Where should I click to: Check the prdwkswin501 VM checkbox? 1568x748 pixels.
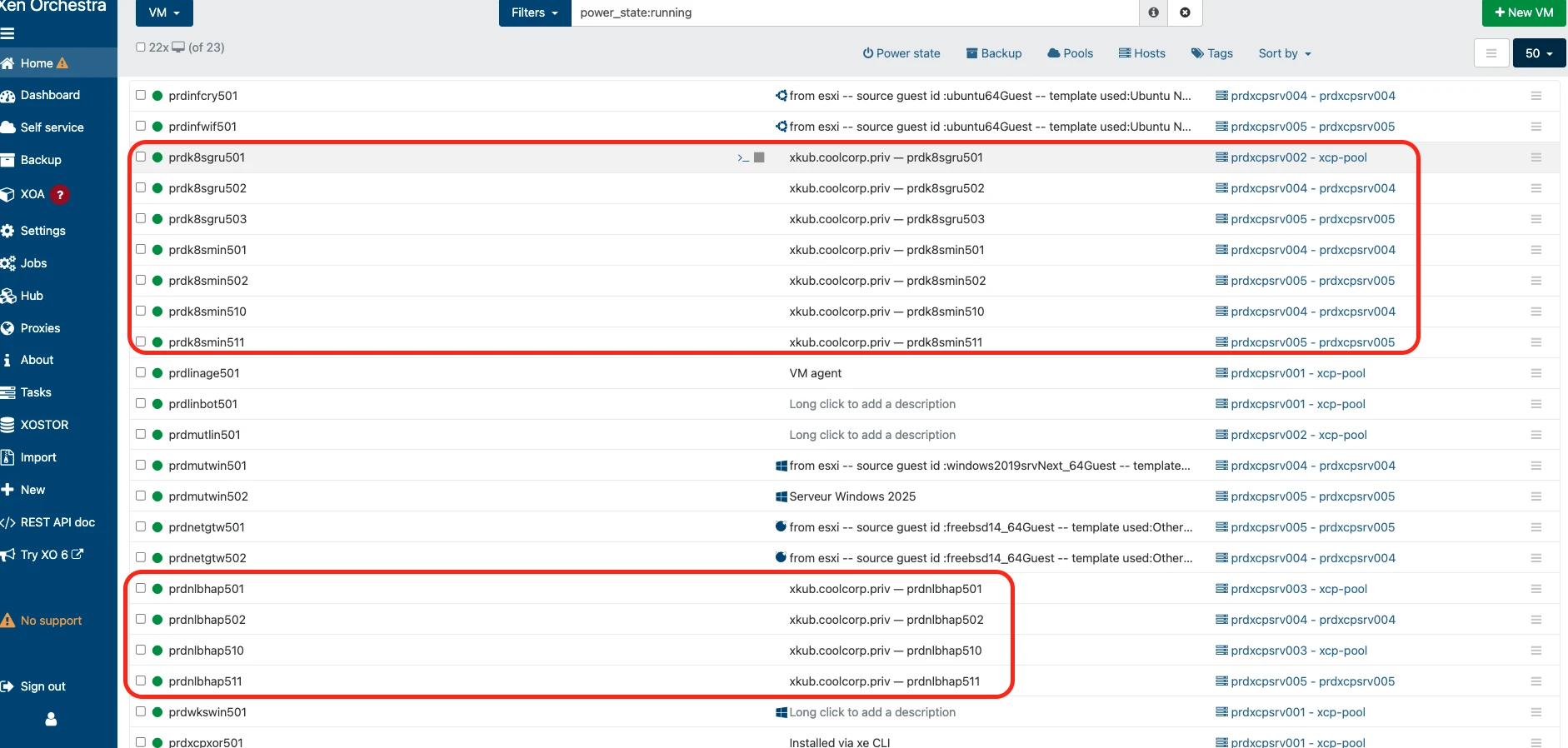pyautogui.click(x=141, y=711)
